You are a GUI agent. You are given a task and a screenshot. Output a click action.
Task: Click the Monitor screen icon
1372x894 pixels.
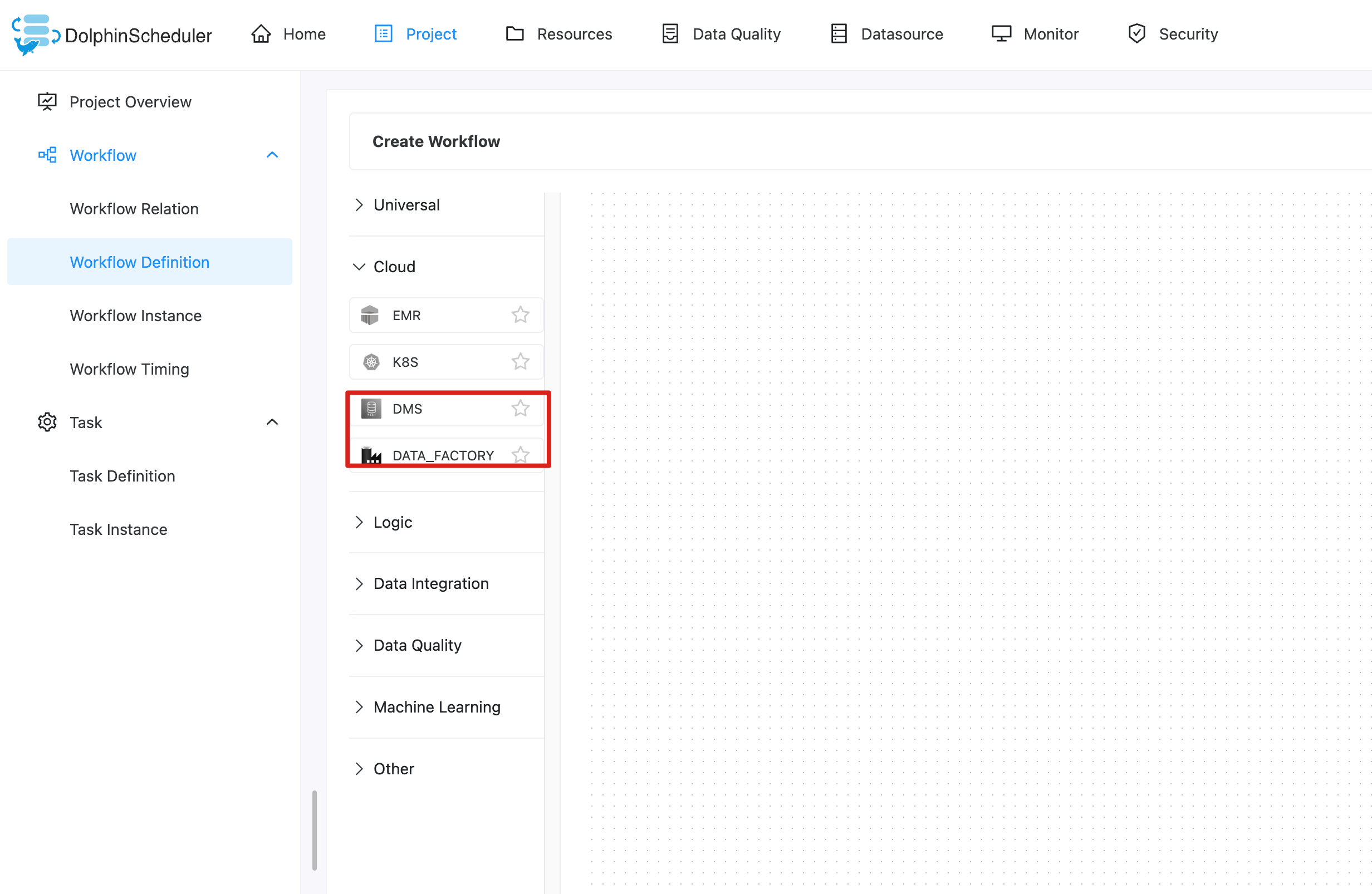coord(1001,34)
